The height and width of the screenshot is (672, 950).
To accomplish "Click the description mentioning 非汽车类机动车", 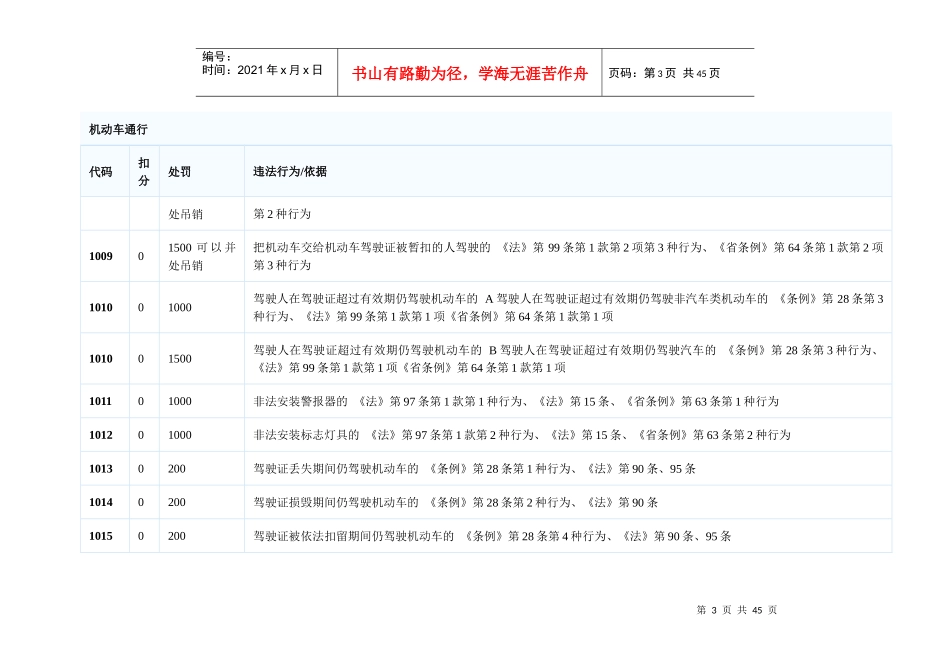I will [568, 307].
